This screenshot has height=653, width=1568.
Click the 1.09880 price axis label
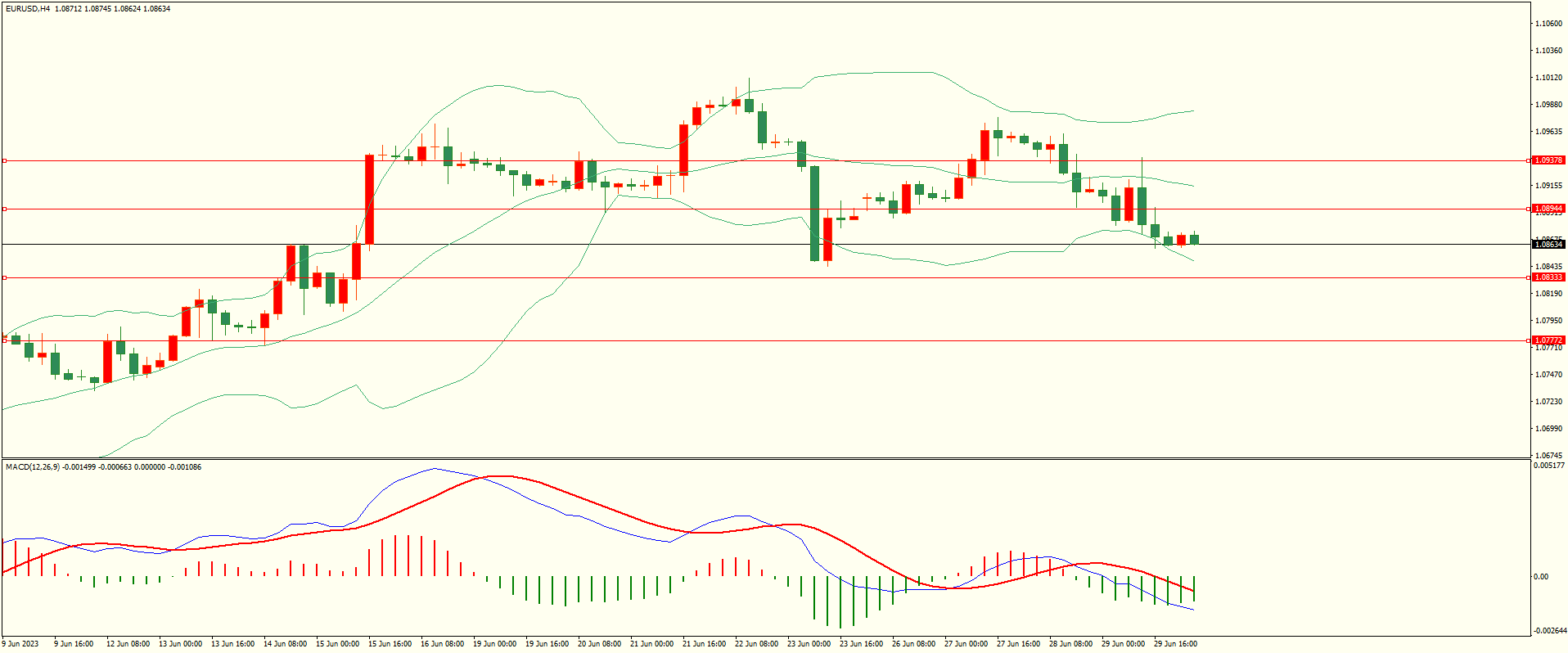pos(1548,105)
